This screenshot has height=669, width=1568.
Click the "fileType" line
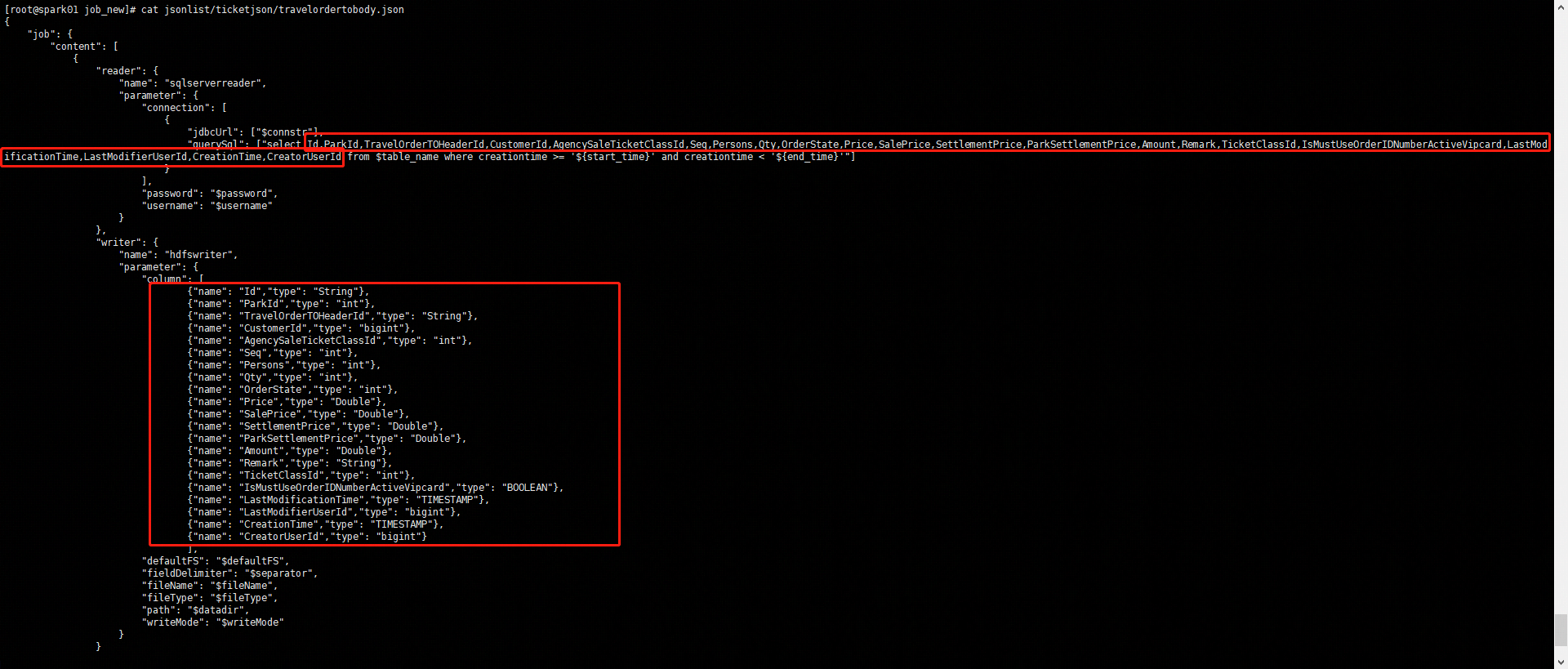(210, 598)
